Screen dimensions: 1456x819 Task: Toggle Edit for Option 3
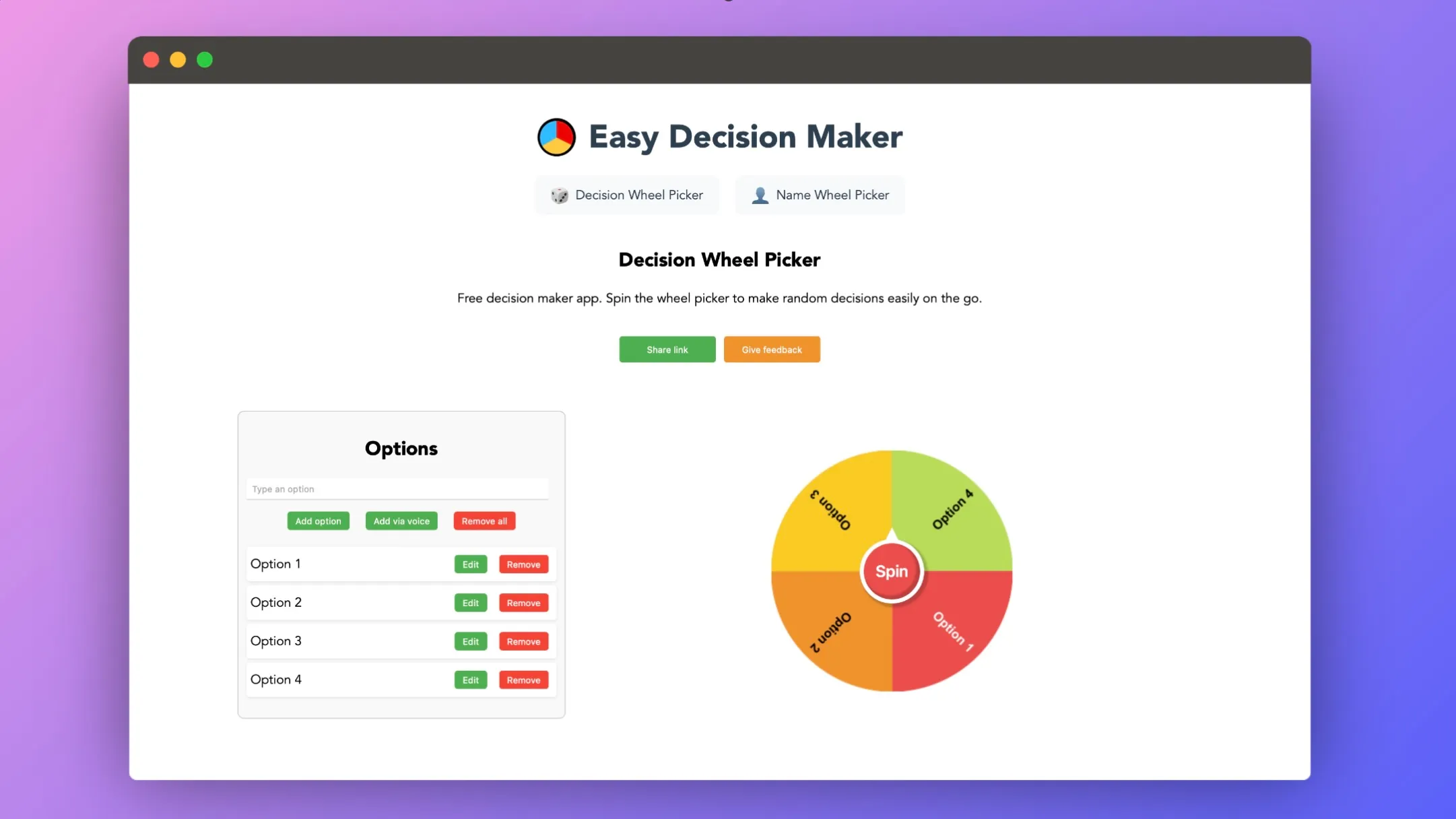[x=471, y=641]
